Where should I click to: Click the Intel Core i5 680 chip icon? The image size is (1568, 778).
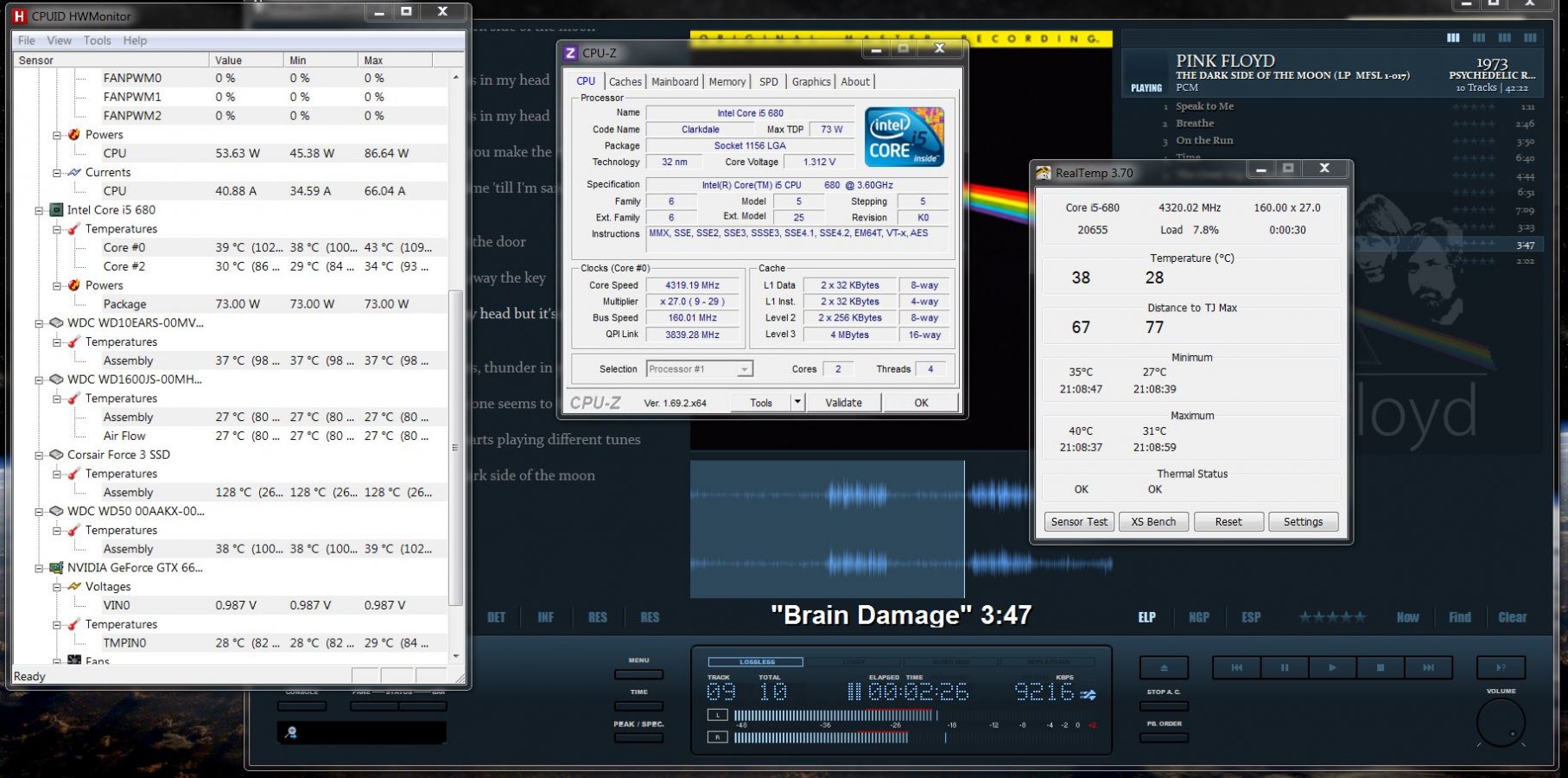pos(56,210)
